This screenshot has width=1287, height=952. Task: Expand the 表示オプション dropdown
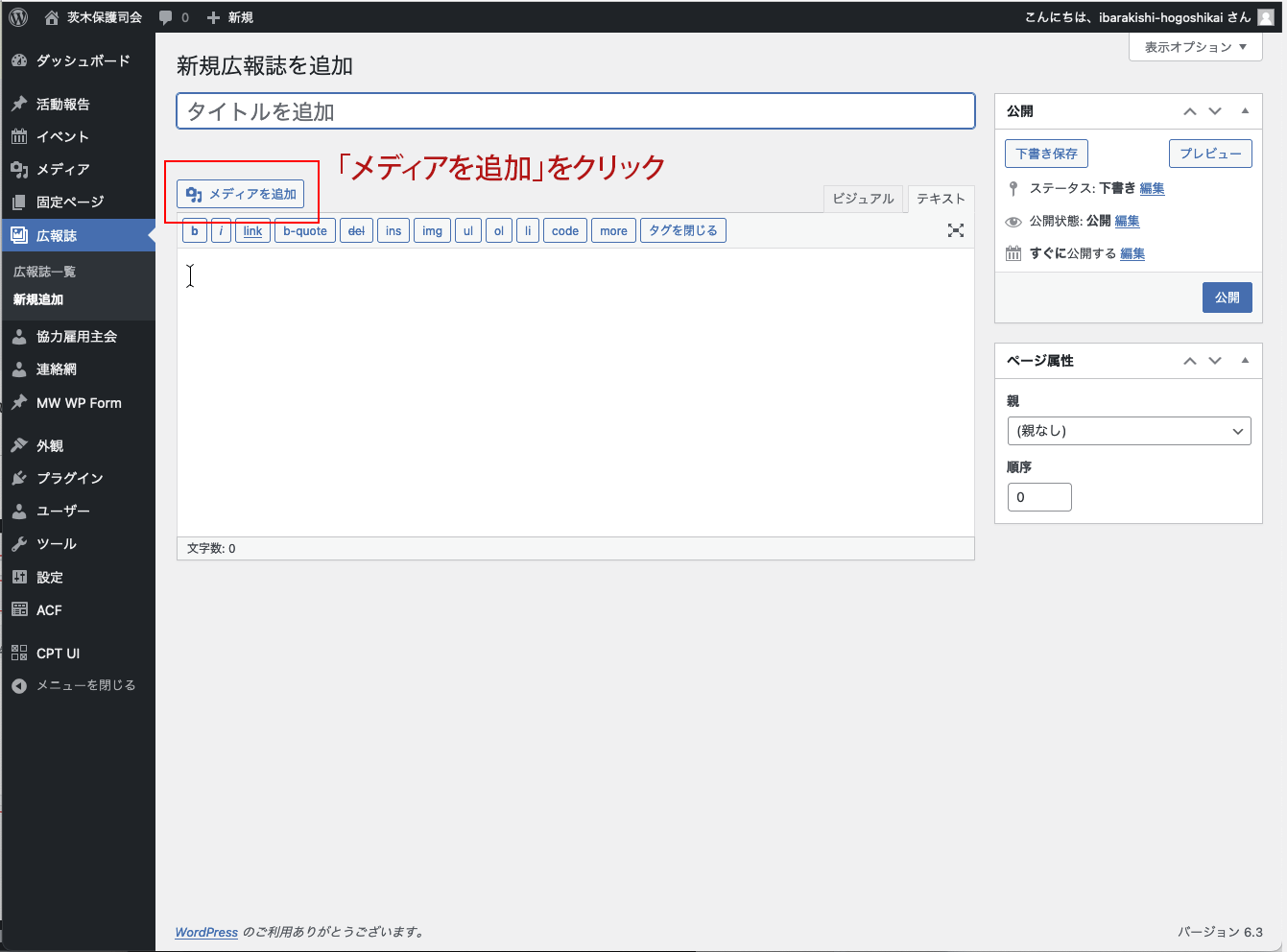(x=1195, y=47)
